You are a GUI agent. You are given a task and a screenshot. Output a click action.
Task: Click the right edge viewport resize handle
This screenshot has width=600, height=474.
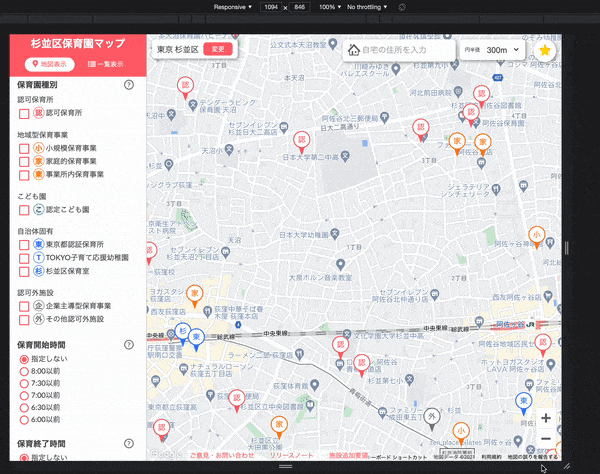(x=567, y=248)
